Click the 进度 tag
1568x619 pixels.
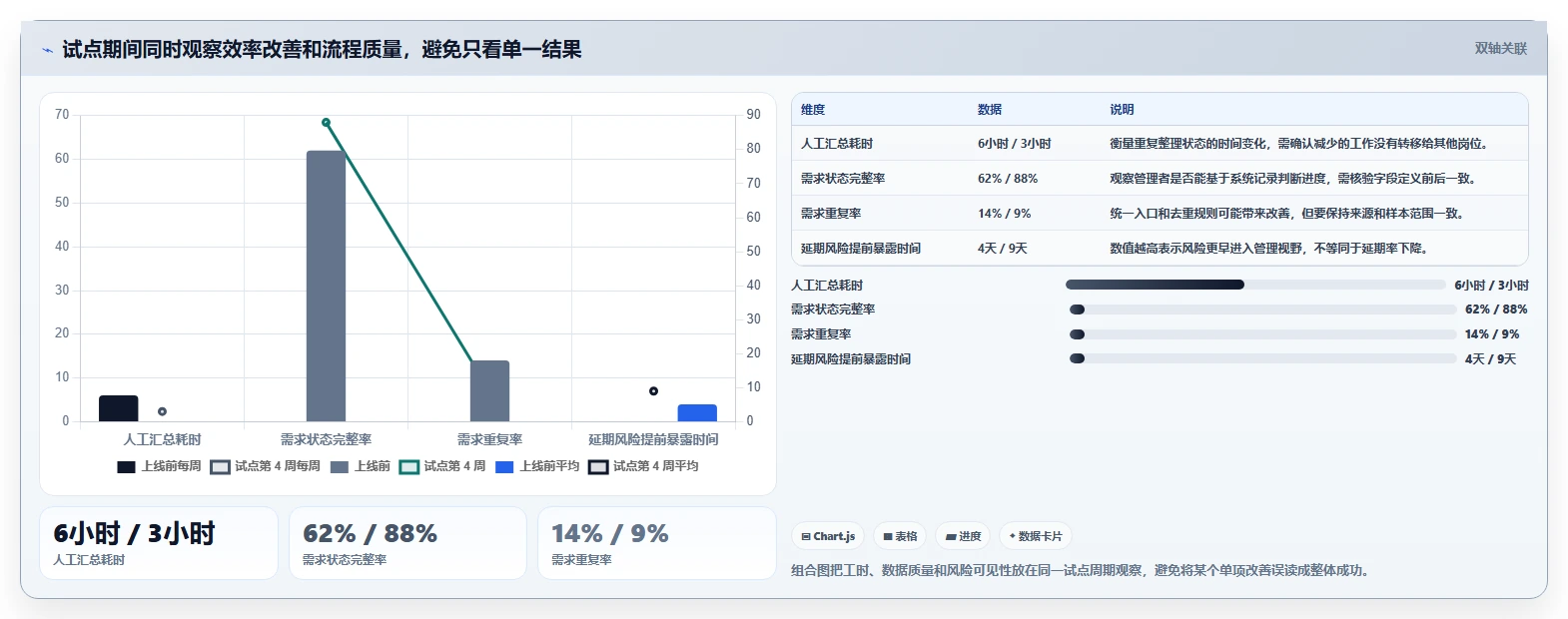(963, 536)
